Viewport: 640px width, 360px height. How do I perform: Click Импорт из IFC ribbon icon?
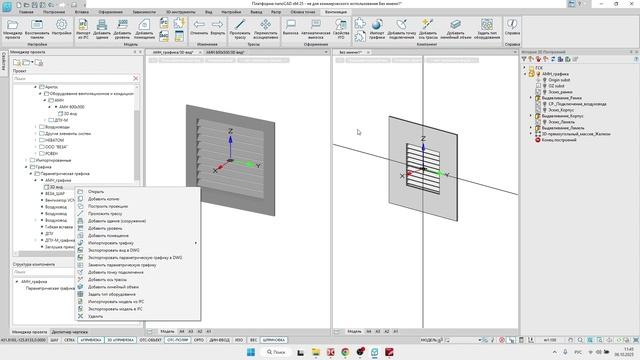coord(83,29)
